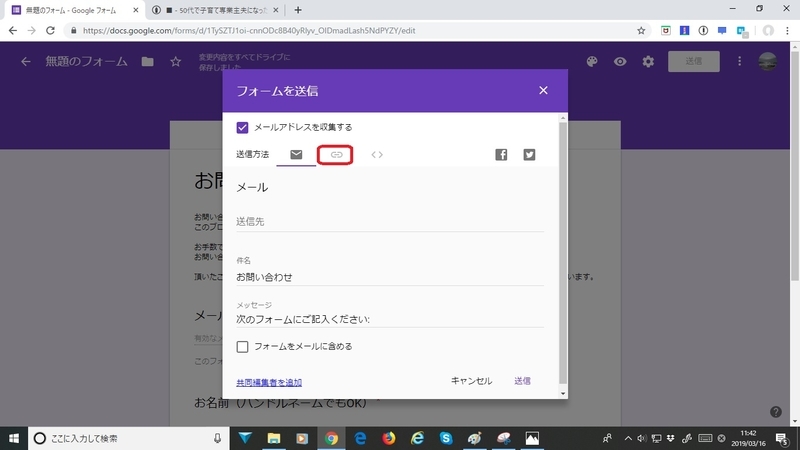Click the Windows search box ここに入力して検索
800x450 pixels.
point(129,438)
